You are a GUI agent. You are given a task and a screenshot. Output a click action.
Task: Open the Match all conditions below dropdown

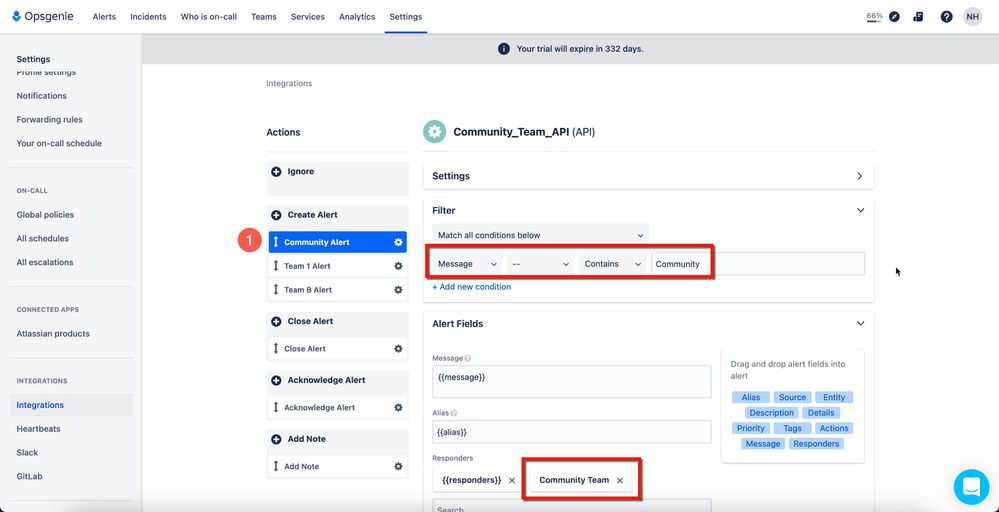click(540, 235)
